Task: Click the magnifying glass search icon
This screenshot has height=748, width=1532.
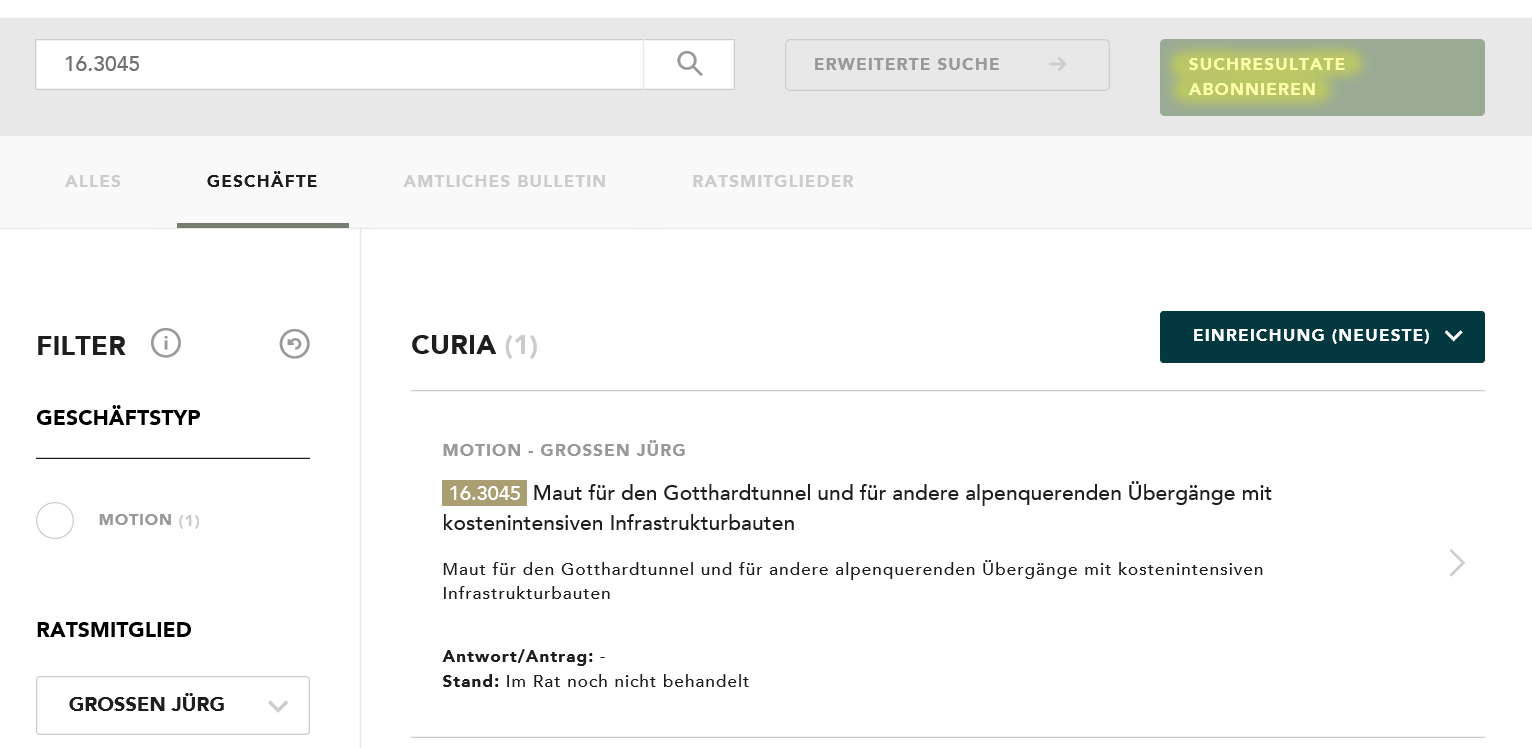Action: 689,64
